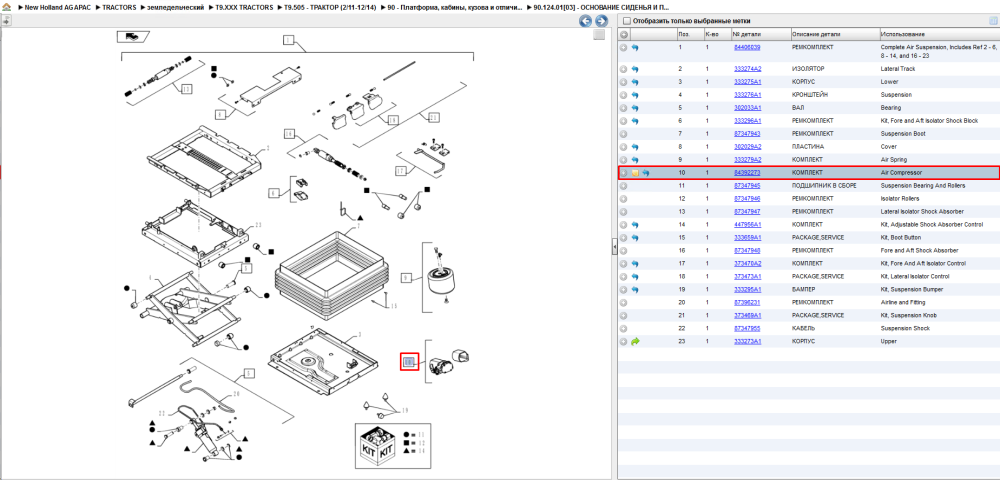
Task: Click blue arrow icon for Kit, Boot Button
Action: (635, 238)
